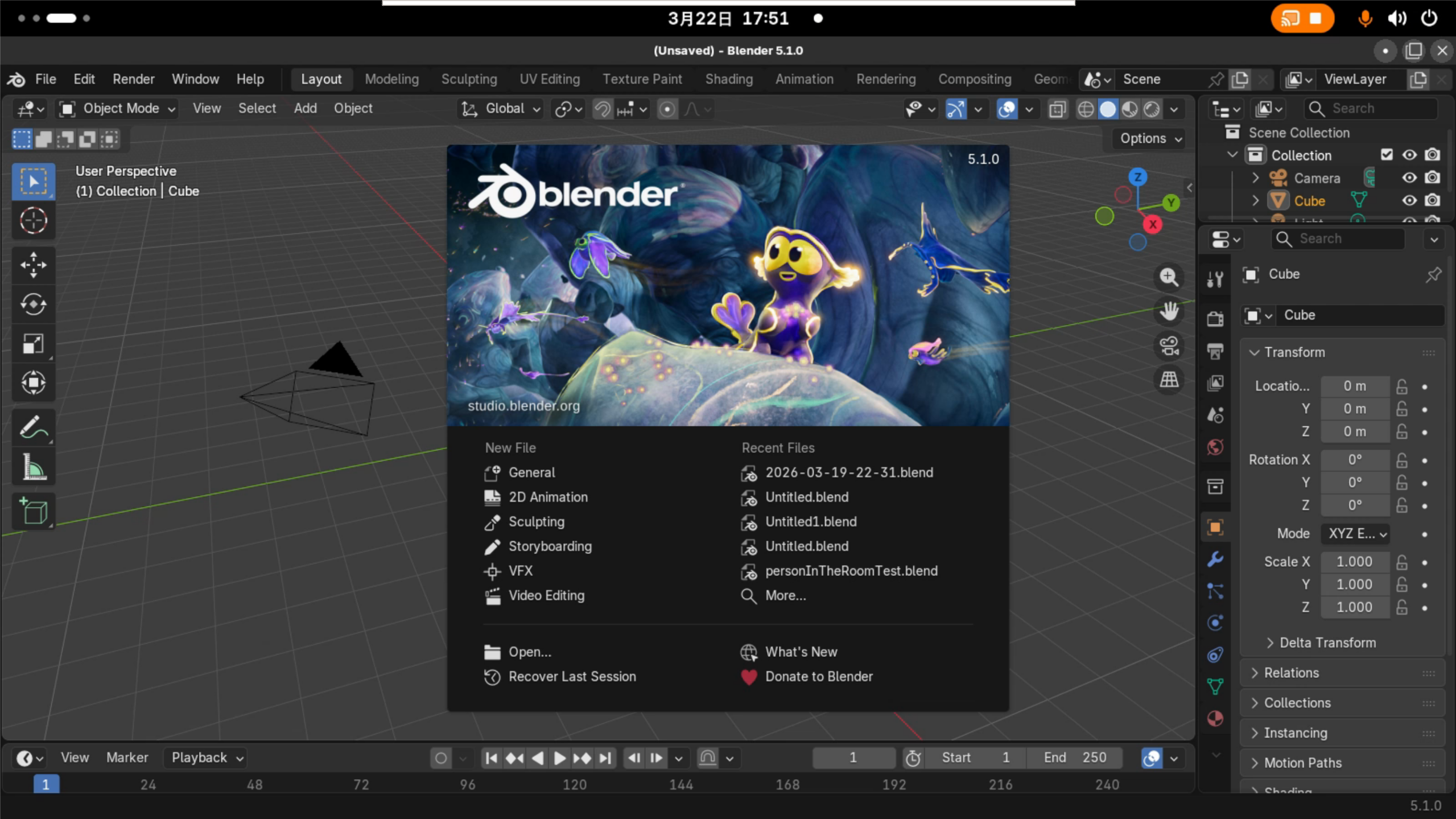Open the Material properties tab
This screenshot has width=1456, height=819.
tap(1215, 719)
